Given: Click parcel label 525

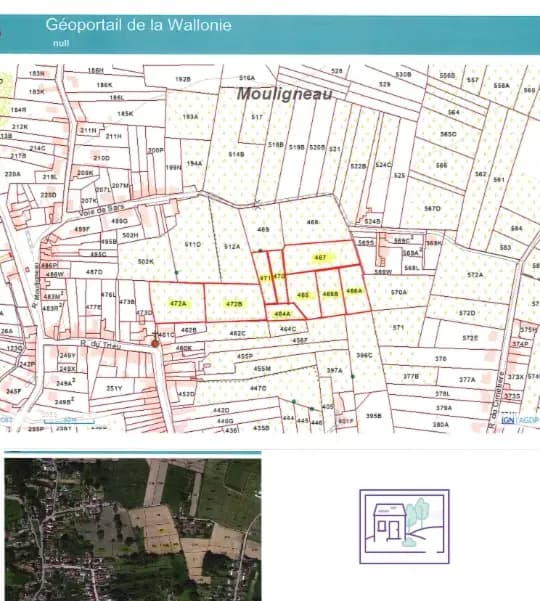Looking at the screenshot, I should [x=399, y=175].
